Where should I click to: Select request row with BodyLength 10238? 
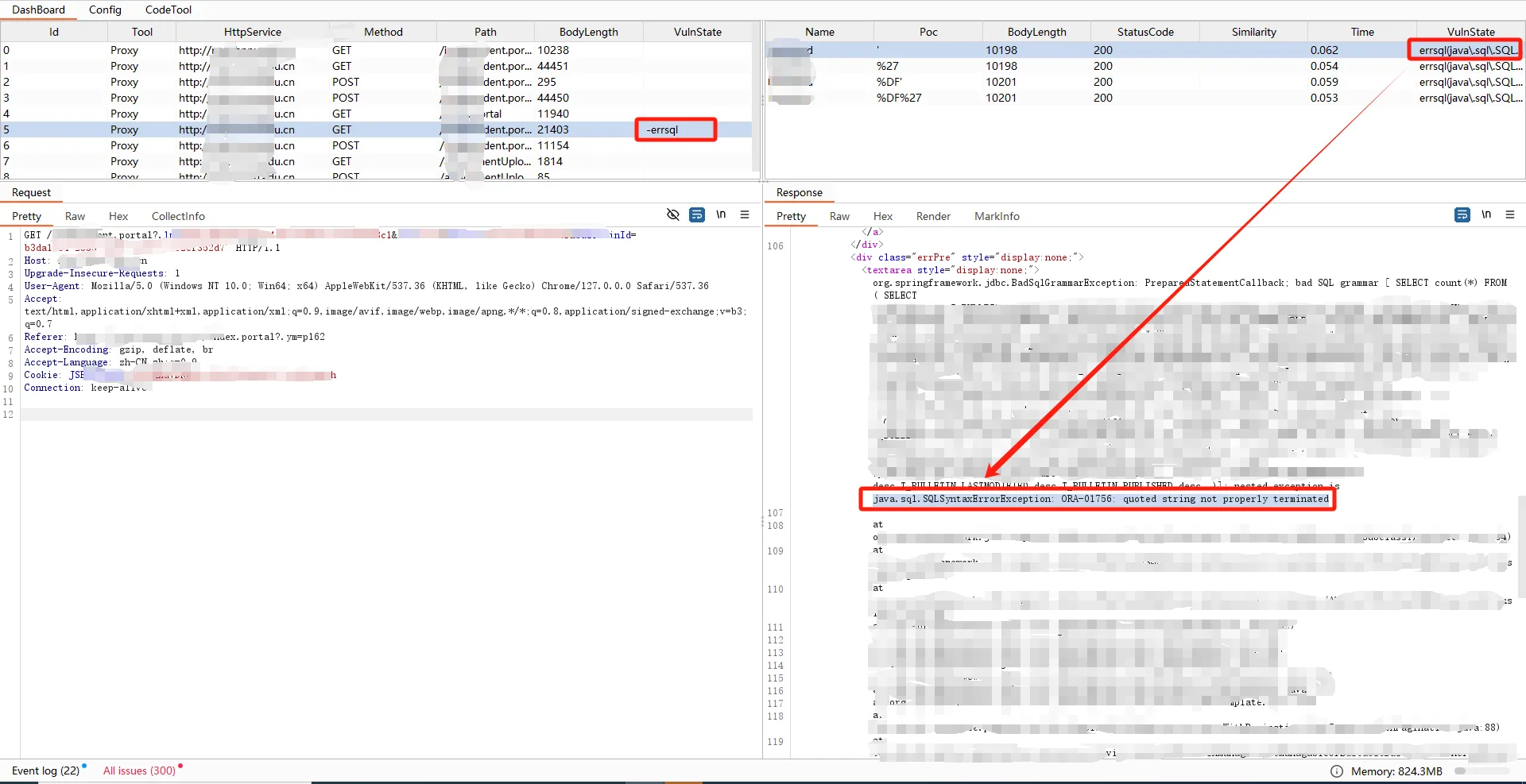click(377, 50)
